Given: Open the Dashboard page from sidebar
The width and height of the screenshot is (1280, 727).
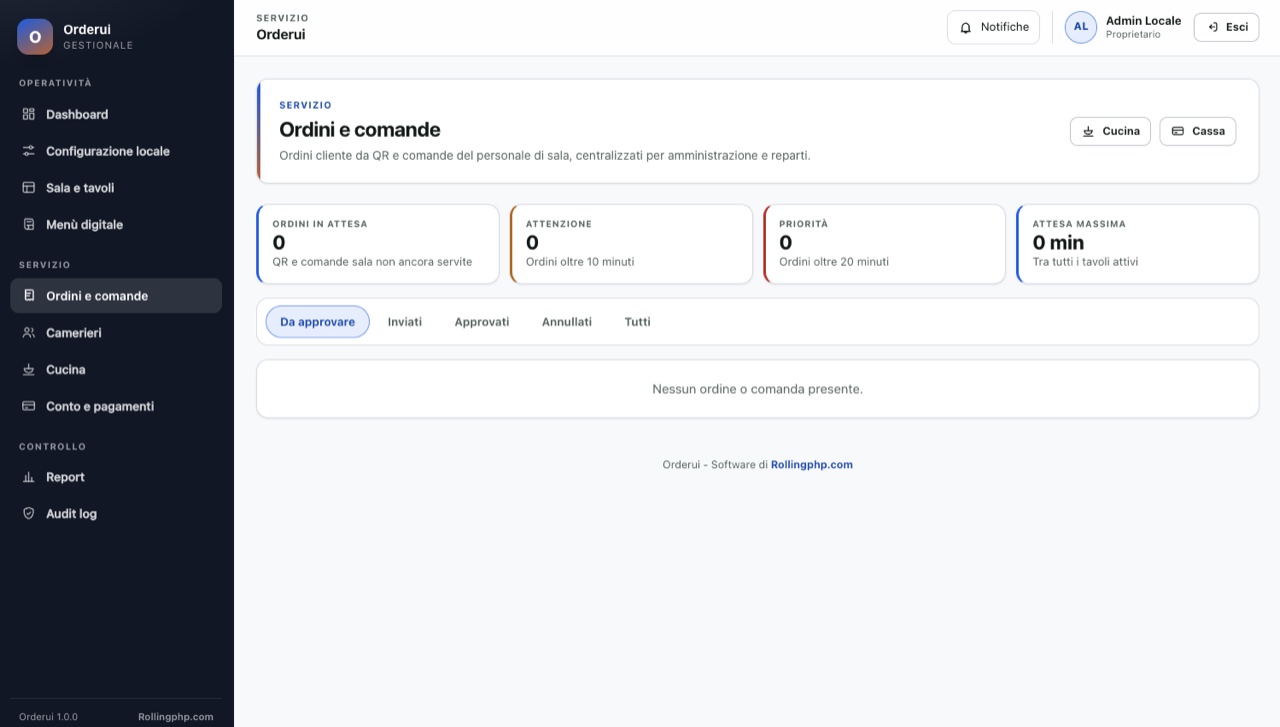Looking at the screenshot, I should [116, 114].
